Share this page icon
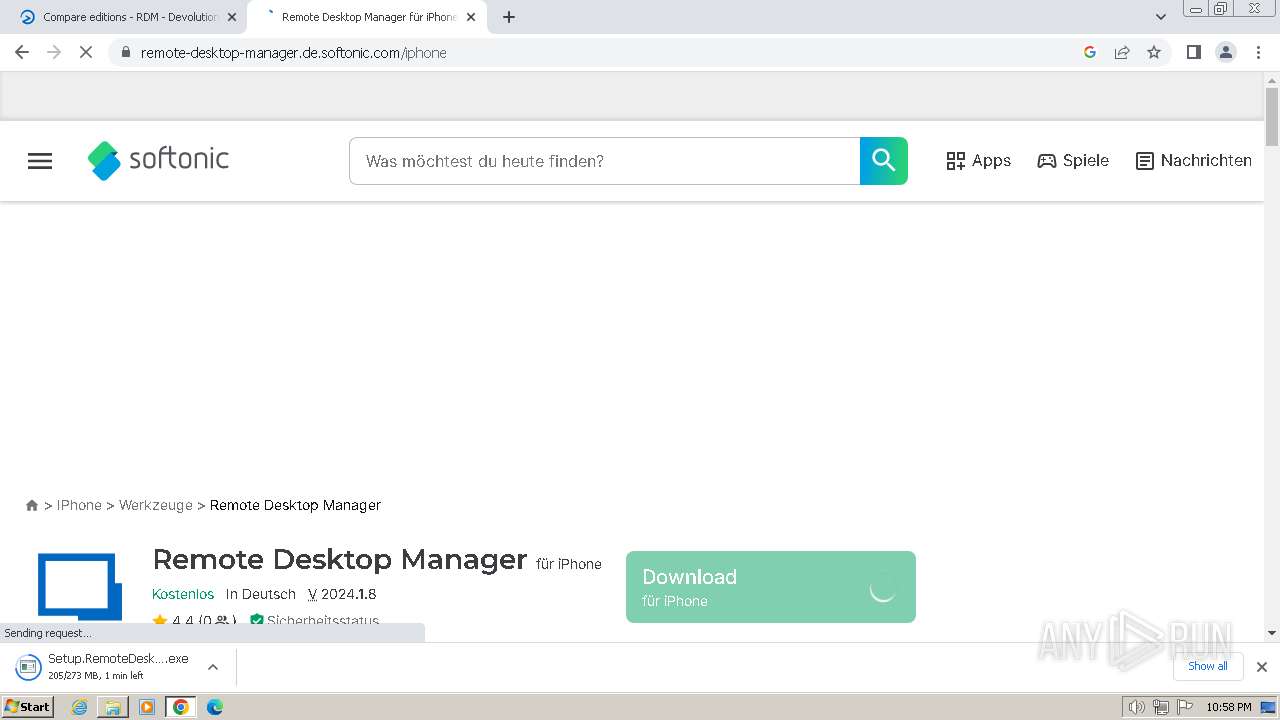 point(1122,52)
